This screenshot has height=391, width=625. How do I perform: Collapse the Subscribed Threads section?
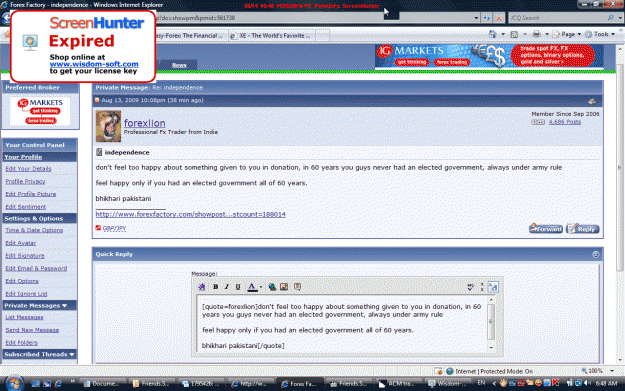coord(72,355)
